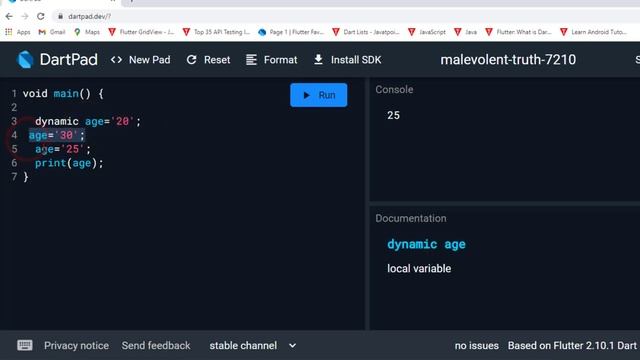Click the Documentation panel header
Viewport: 640px width, 360px height.
pos(411,218)
